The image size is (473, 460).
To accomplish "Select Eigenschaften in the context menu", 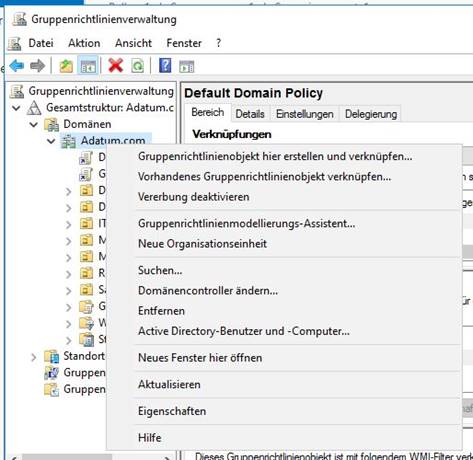I will pos(172,411).
